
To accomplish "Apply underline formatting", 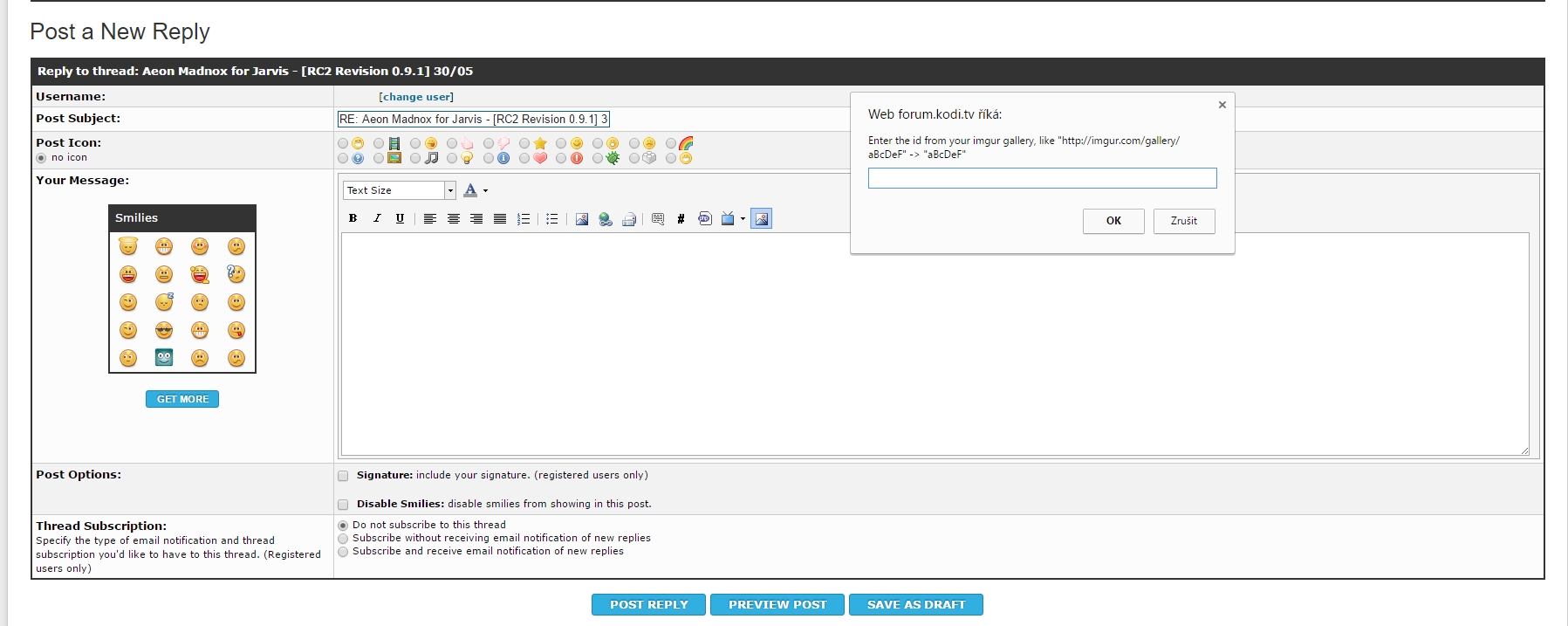I will point(400,219).
